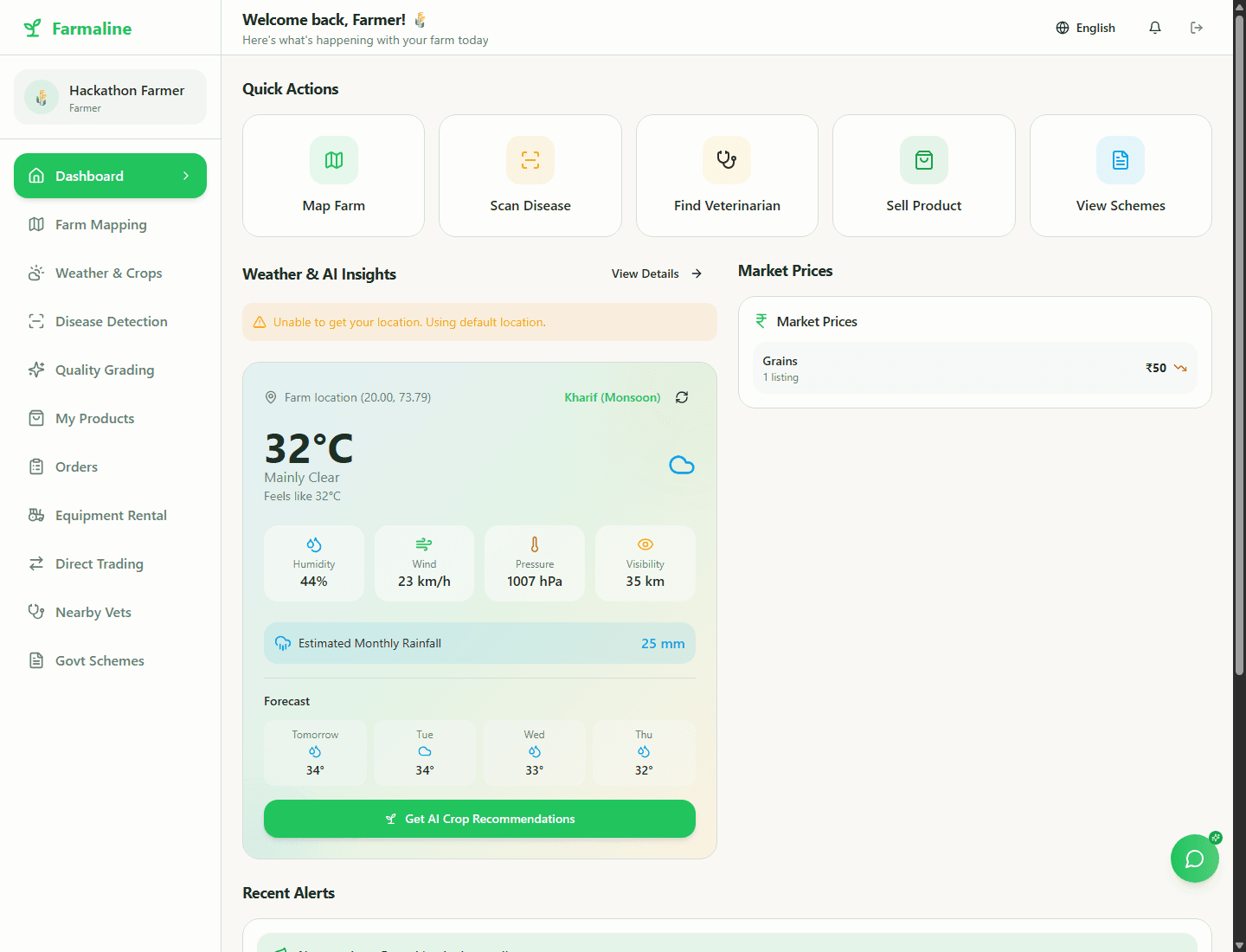Click the ₹50 Grains price
Image resolution: width=1246 pixels, height=952 pixels.
[1156, 368]
